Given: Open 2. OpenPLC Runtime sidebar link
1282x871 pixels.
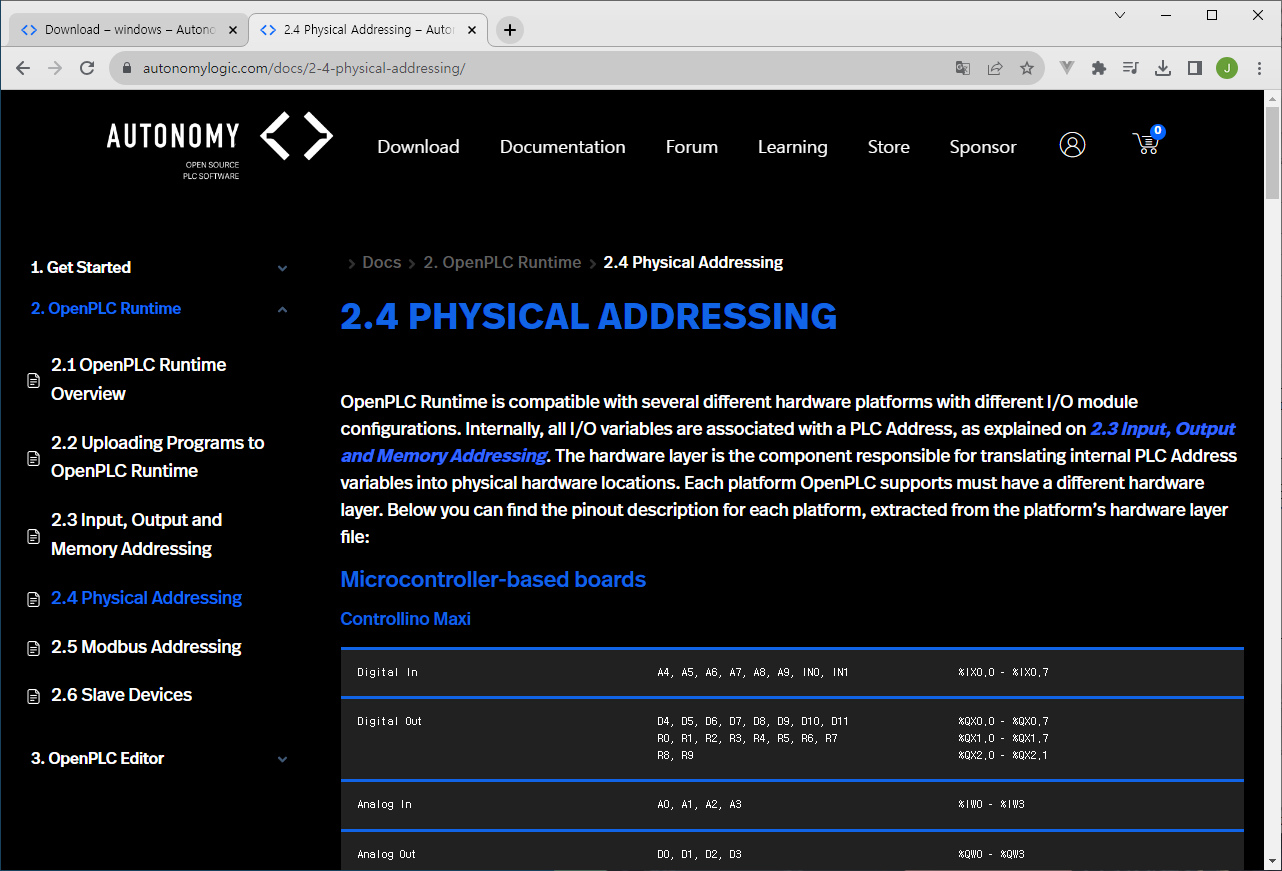Looking at the screenshot, I should tap(106, 308).
